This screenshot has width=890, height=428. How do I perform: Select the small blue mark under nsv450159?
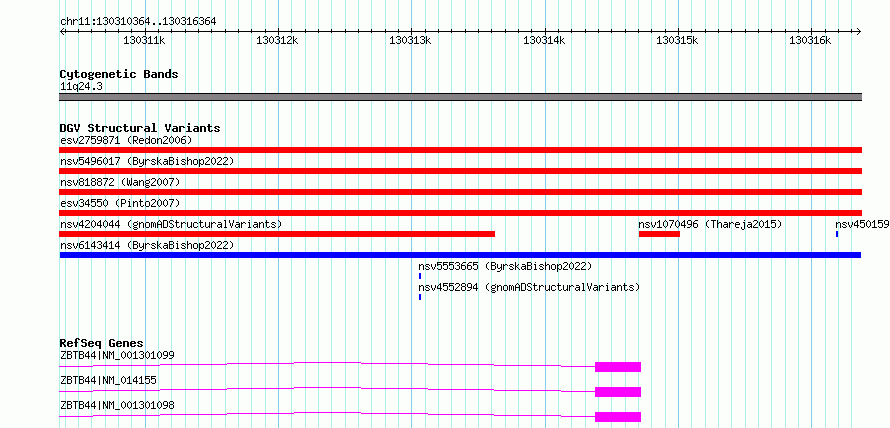(837, 234)
